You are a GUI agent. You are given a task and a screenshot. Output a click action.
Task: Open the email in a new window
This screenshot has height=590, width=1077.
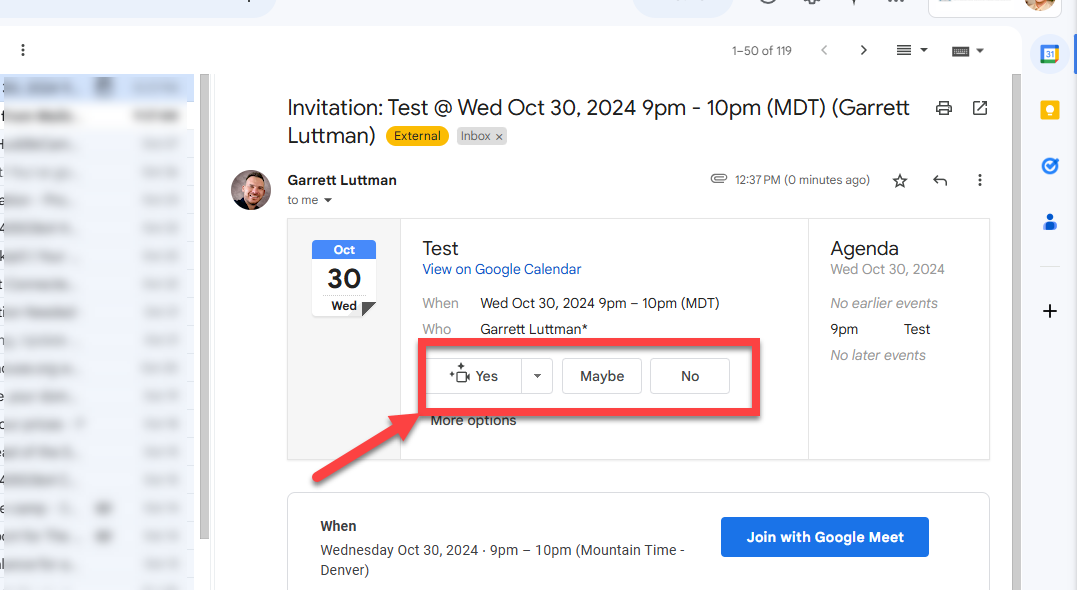(x=980, y=108)
